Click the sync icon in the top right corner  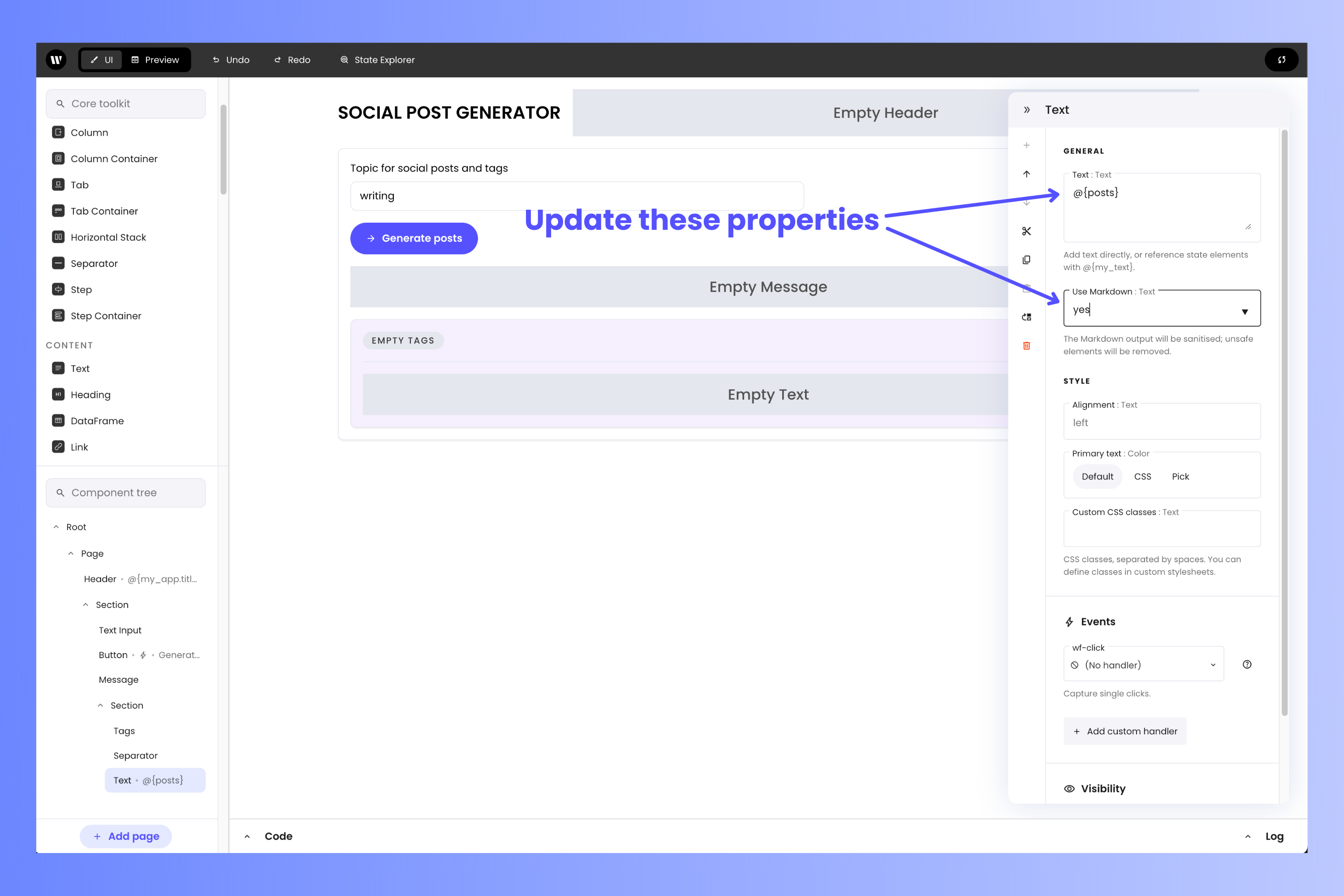[1282, 60]
